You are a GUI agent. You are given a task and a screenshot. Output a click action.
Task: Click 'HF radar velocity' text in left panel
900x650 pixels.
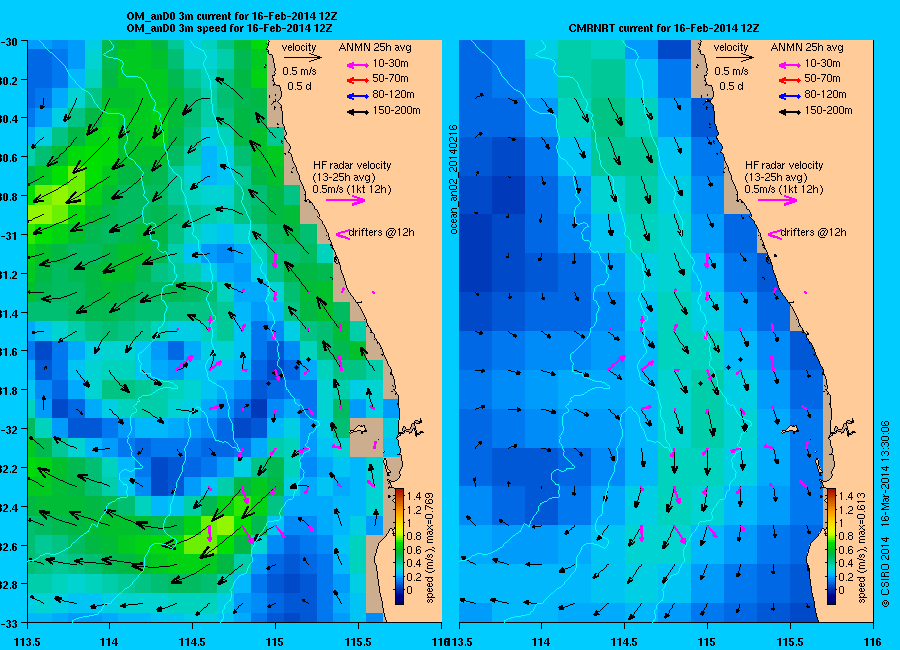[x=352, y=165]
